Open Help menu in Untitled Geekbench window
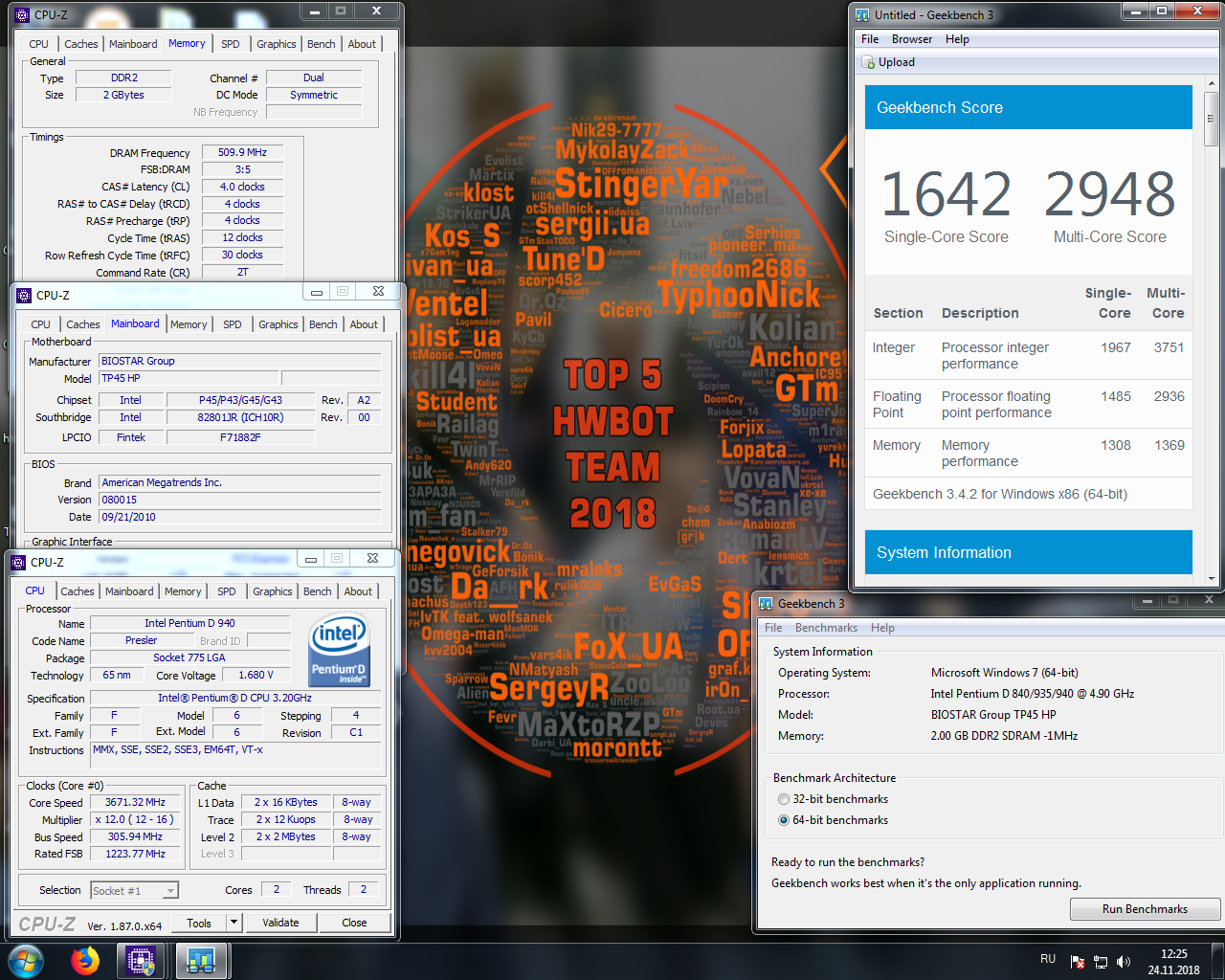 tap(957, 39)
